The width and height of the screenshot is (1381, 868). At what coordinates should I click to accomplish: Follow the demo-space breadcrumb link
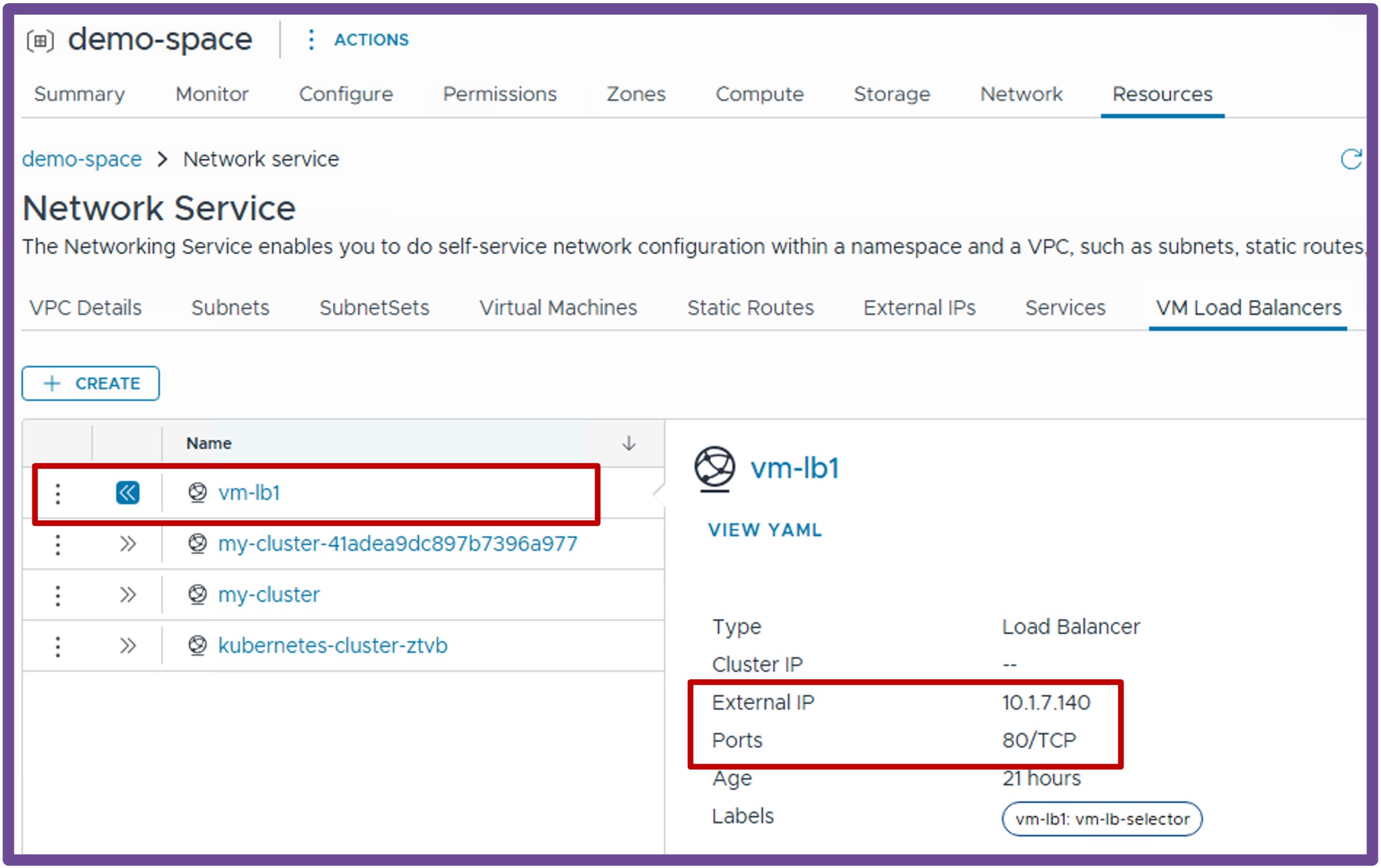click(82, 159)
